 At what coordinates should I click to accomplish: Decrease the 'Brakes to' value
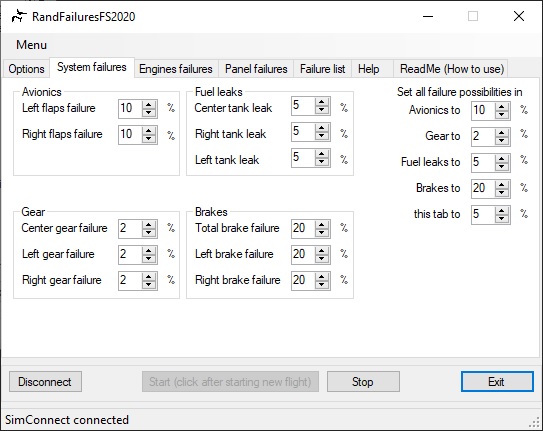[x=501, y=193]
